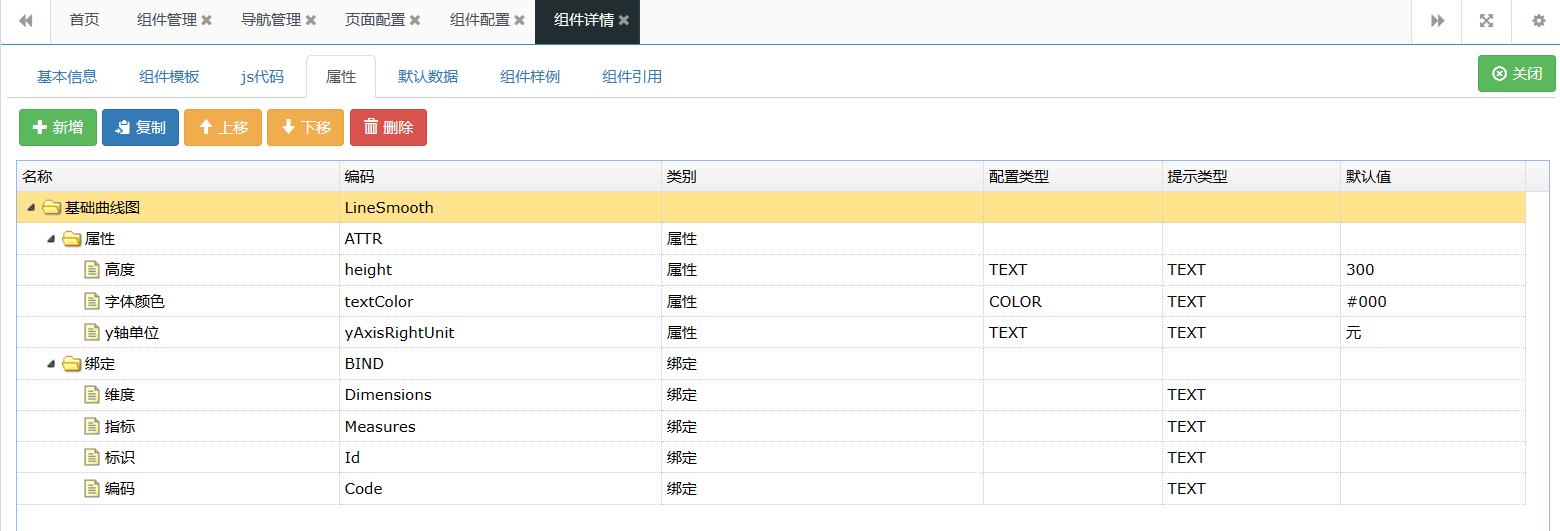This screenshot has height=531, width=1560.
Task: Collapse the 属性 folder node arrow
Action: 51,239
